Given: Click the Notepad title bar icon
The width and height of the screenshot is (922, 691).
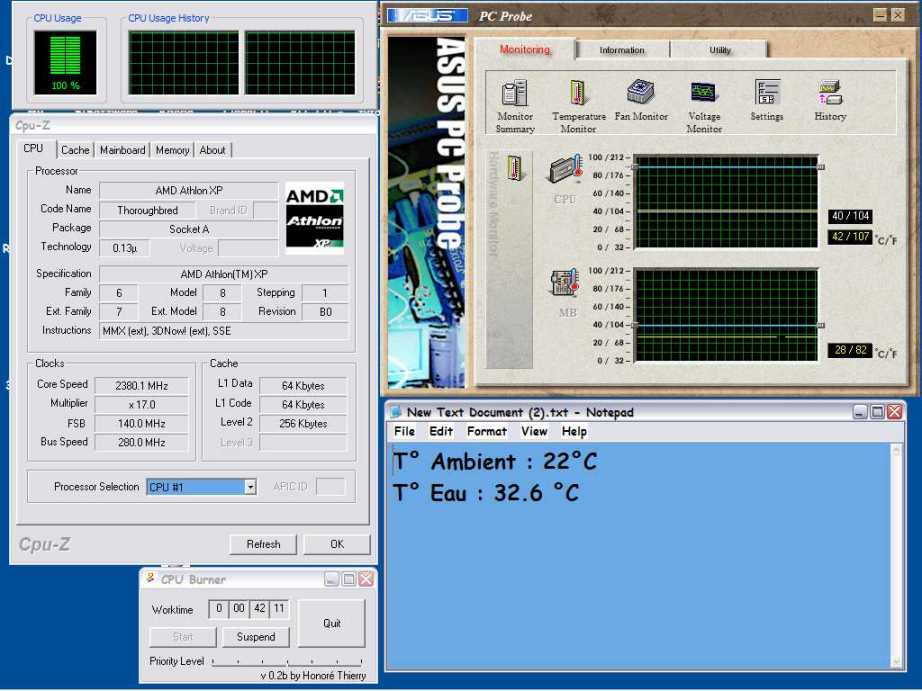Looking at the screenshot, I should (396, 412).
